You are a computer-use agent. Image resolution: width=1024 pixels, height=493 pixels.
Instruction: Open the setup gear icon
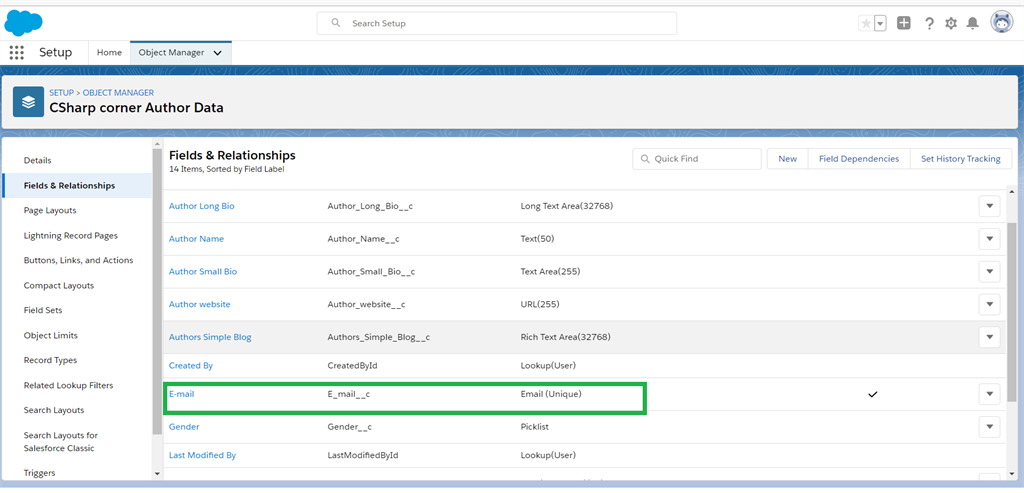pos(951,24)
